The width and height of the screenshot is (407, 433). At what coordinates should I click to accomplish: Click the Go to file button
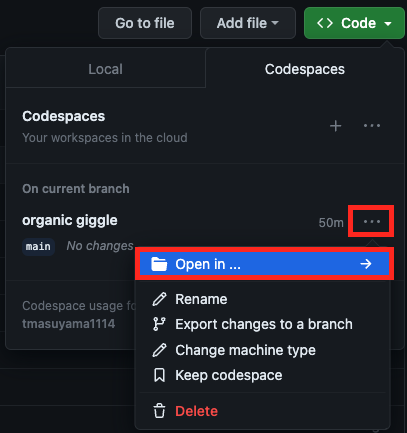(145, 23)
